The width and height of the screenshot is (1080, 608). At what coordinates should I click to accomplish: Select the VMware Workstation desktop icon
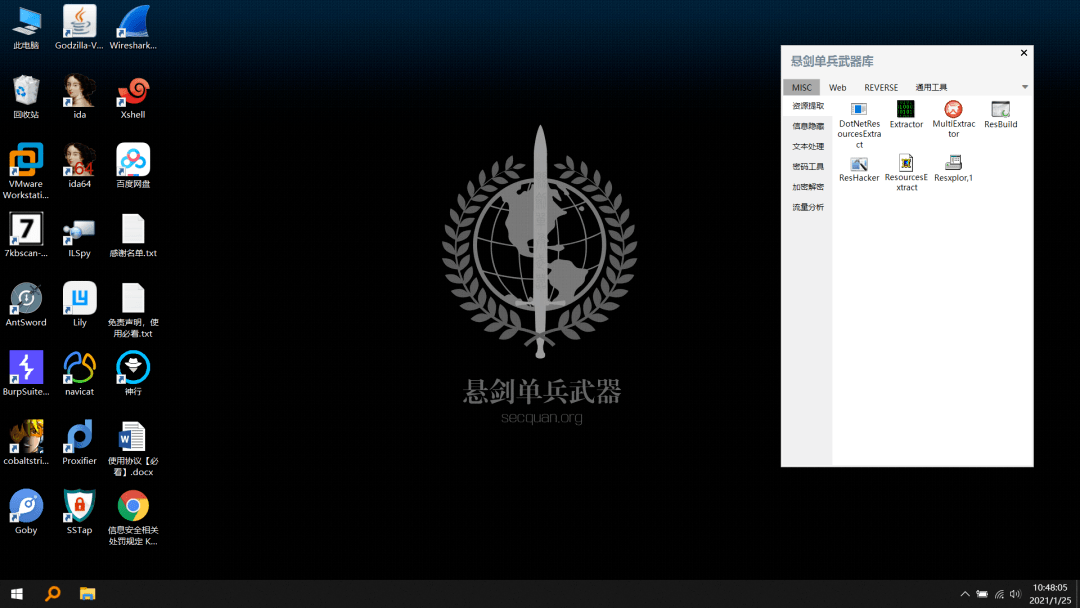pos(26,171)
